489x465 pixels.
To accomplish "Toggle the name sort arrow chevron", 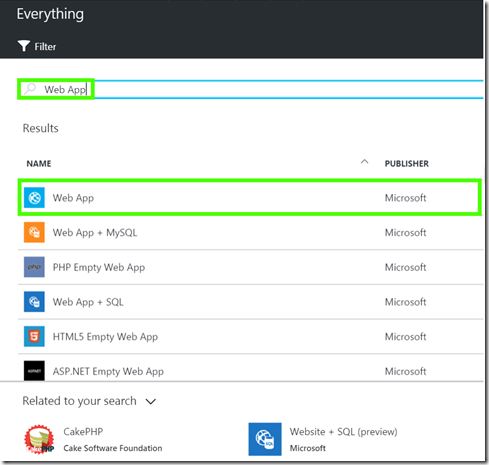I will pos(364,162).
